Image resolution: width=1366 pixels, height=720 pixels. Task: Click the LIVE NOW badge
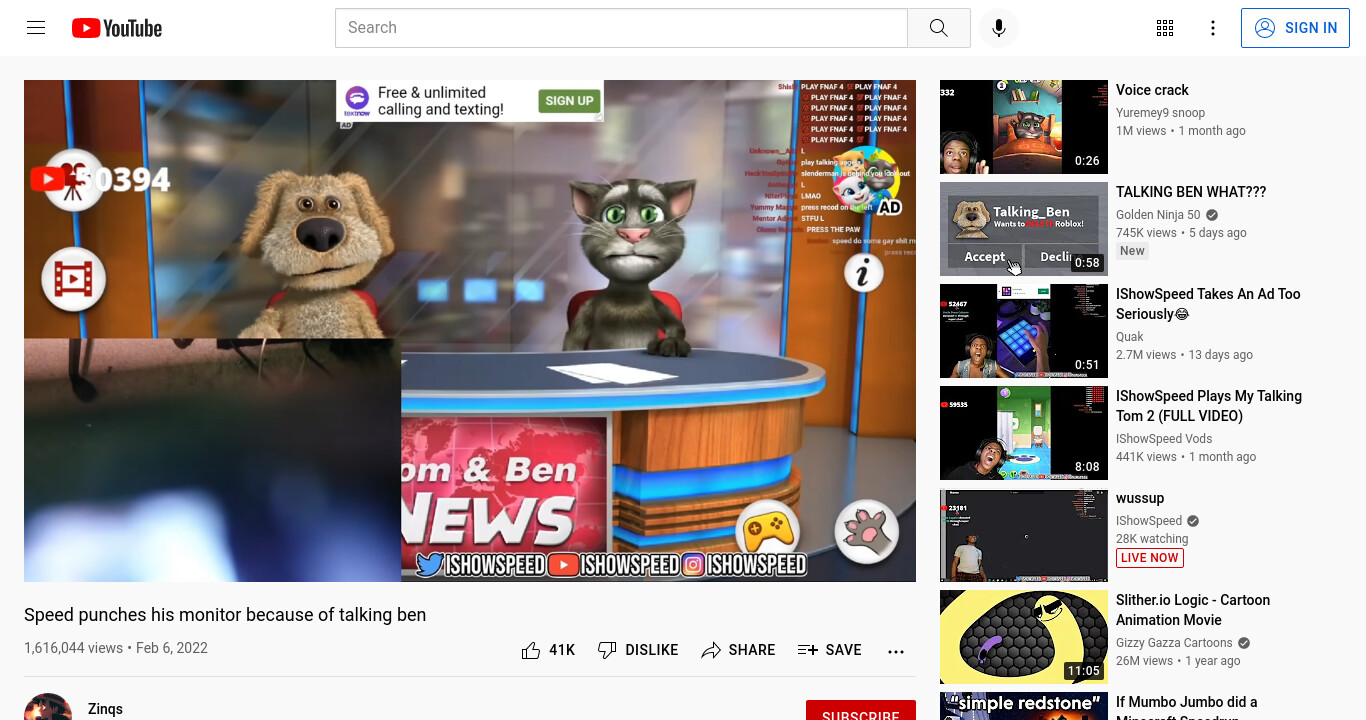1150,558
